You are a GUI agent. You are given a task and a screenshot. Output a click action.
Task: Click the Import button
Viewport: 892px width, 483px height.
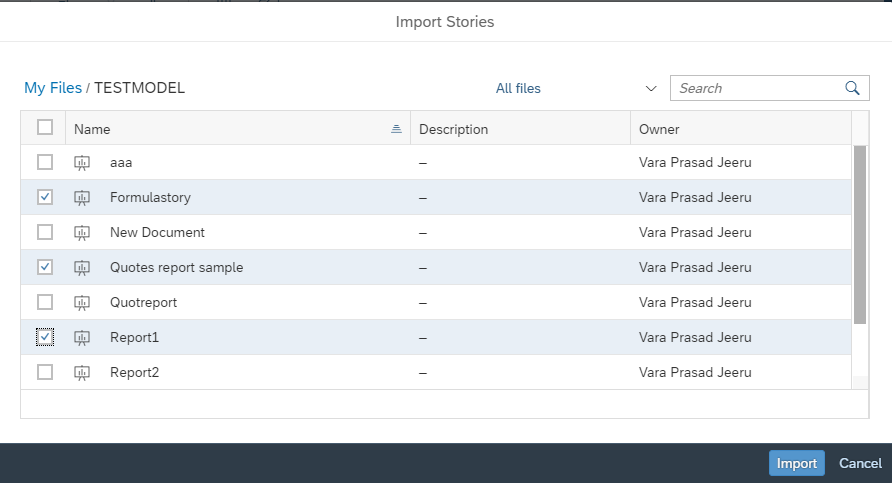pos(797,463)
